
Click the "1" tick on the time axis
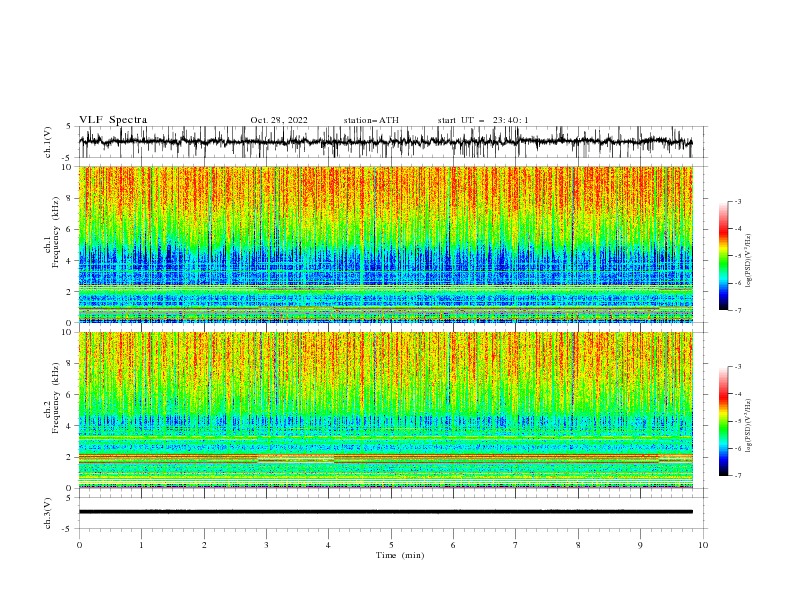coord(141,545)
